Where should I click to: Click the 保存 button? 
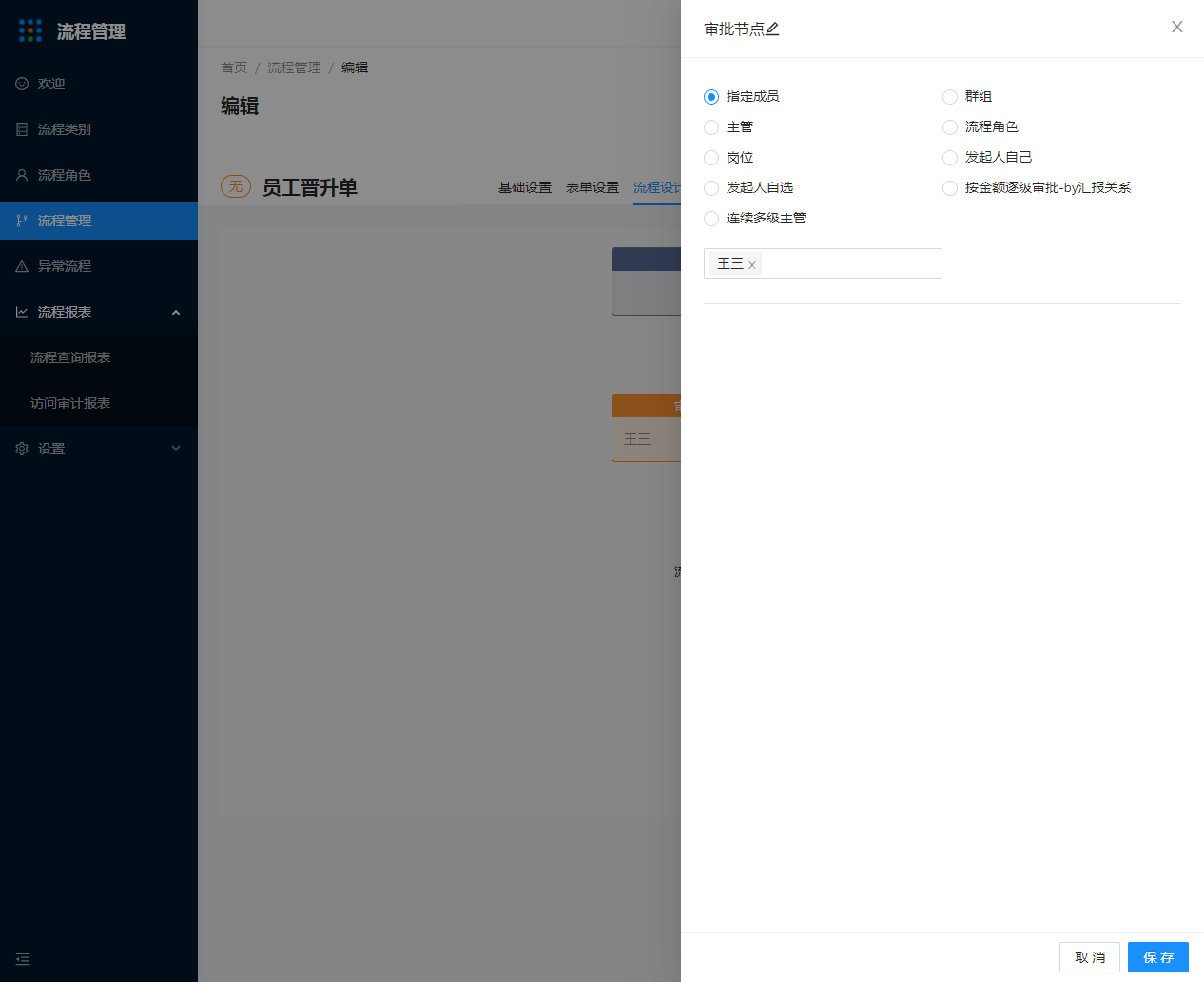1158,957
